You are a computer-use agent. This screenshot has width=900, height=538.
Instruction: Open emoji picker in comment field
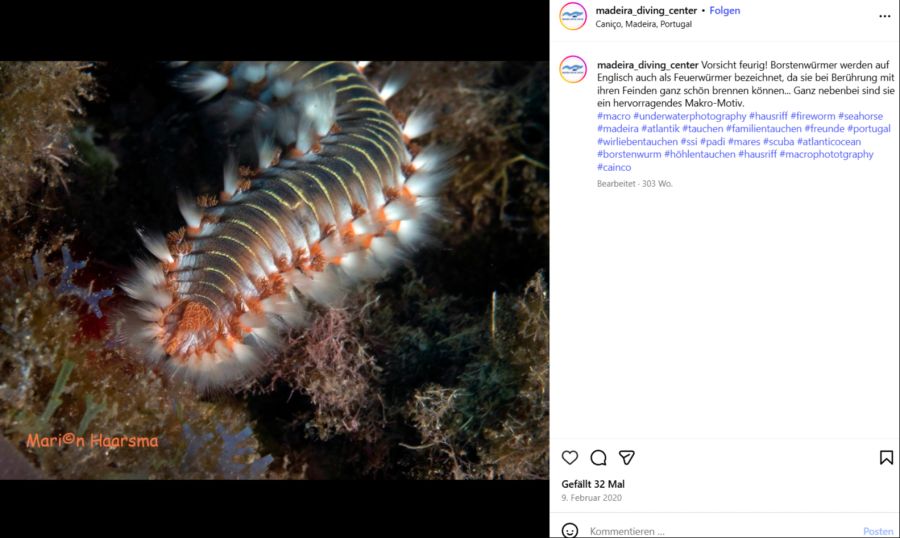(x=570, y=530)
